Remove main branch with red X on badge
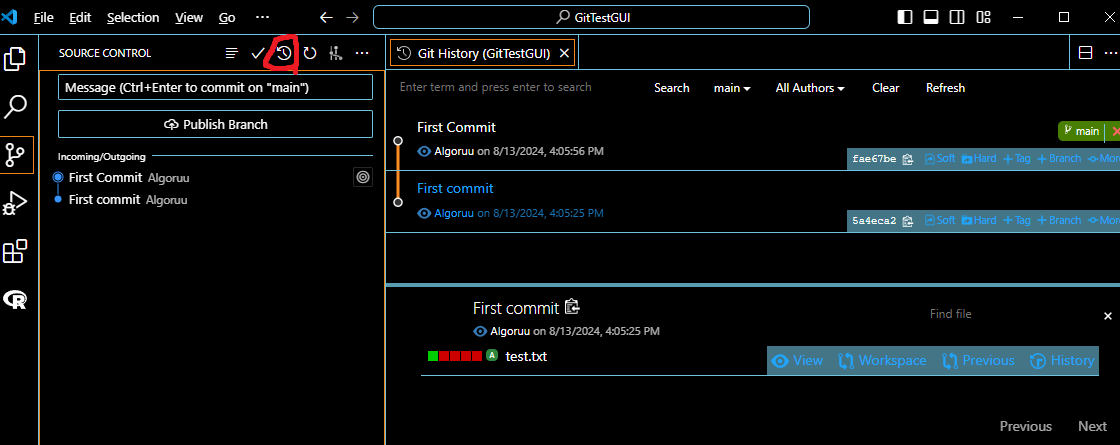 1116,131
